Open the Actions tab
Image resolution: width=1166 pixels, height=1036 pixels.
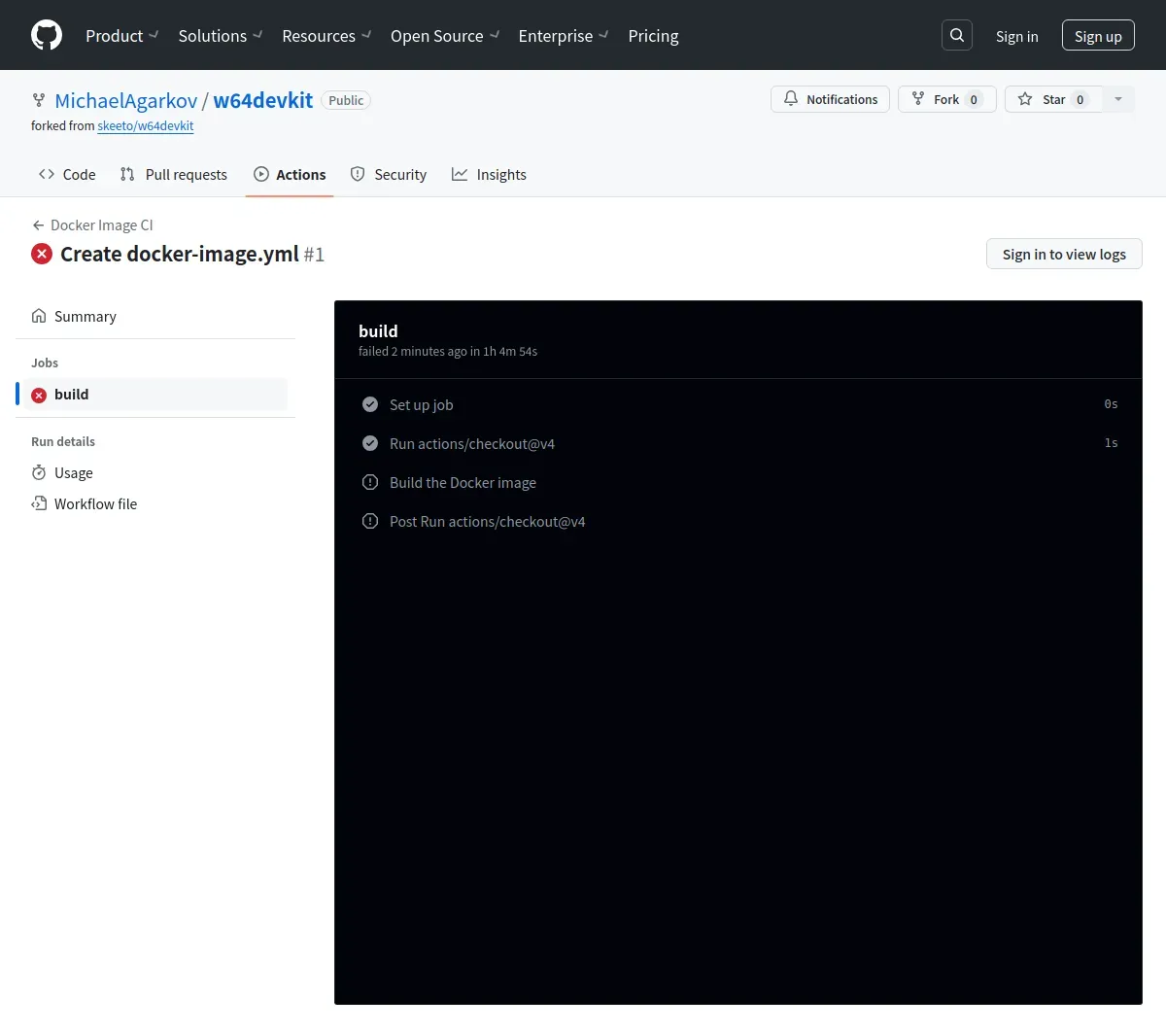[x=290, y=175]
